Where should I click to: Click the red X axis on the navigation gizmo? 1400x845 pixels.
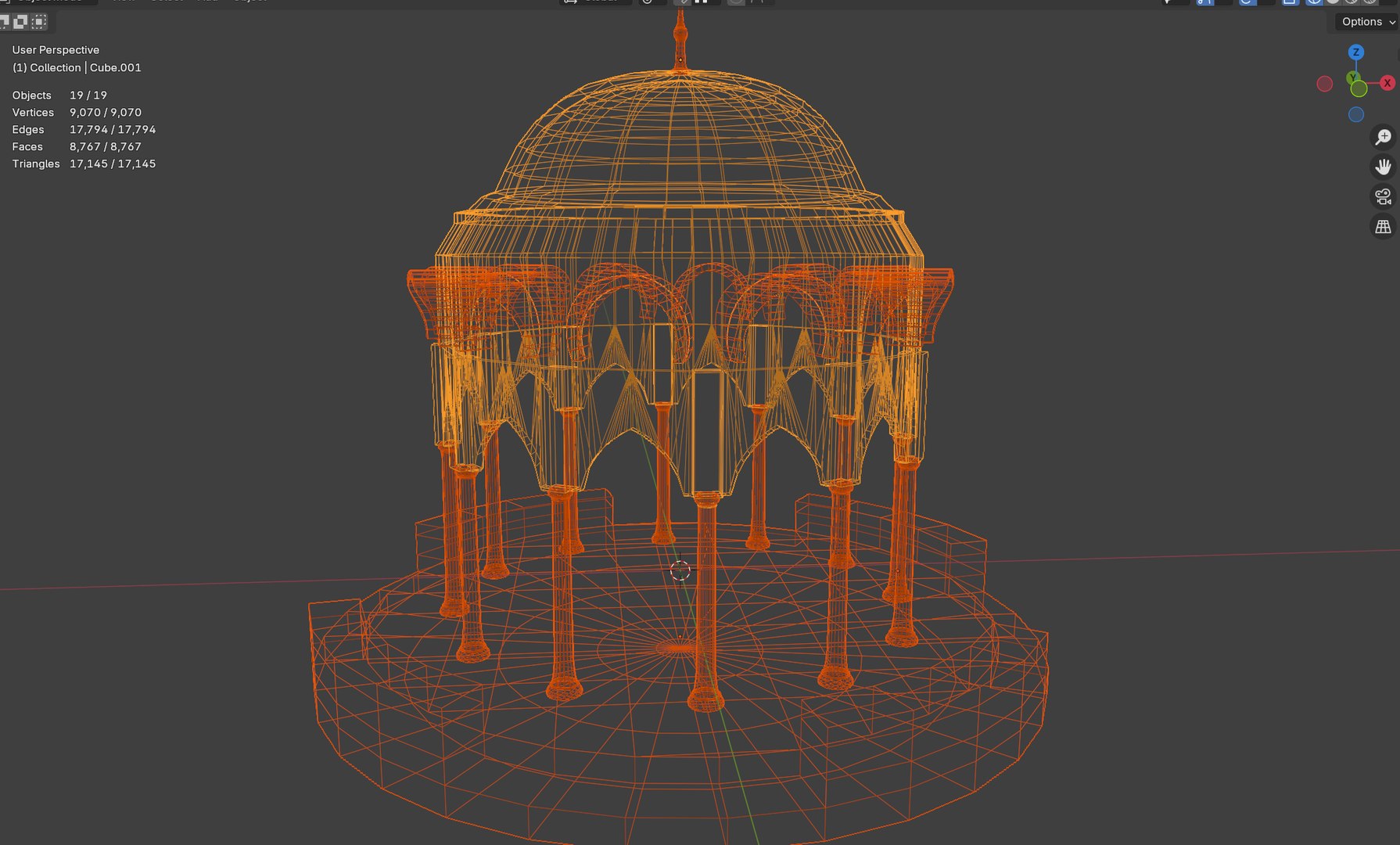pyautogui.click(x=1387, y=82)
